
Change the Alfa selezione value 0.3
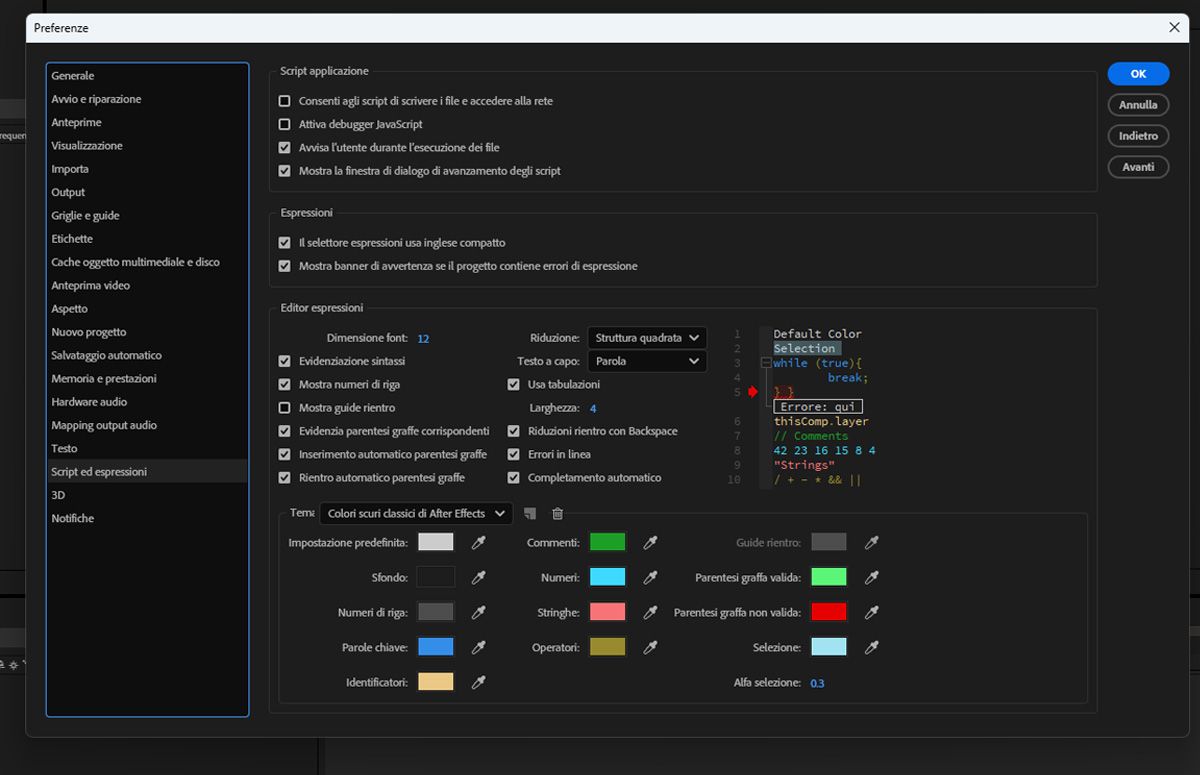click(x=817, y=683)
